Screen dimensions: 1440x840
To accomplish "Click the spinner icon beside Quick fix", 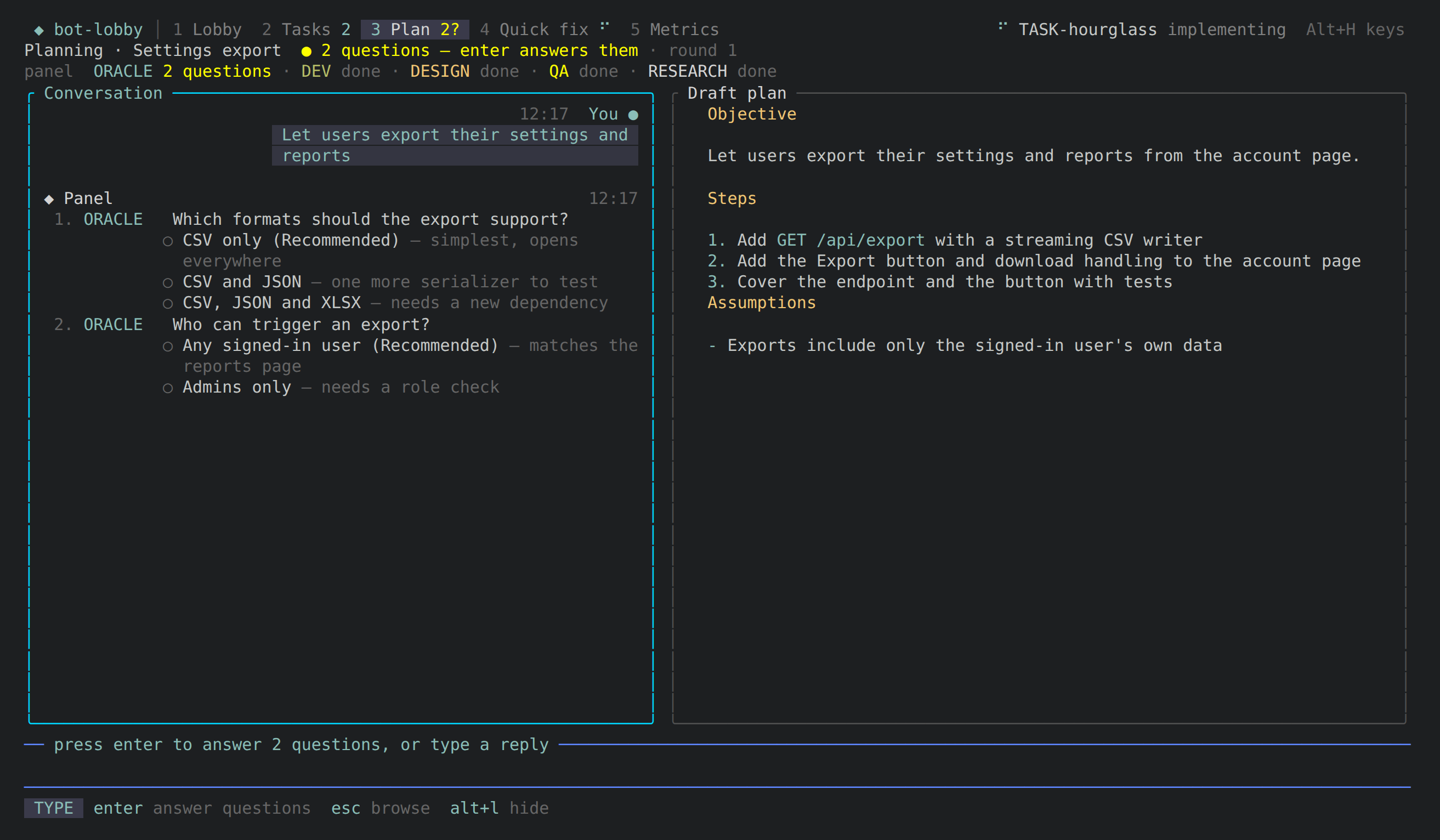I will (x=605, y=26).
